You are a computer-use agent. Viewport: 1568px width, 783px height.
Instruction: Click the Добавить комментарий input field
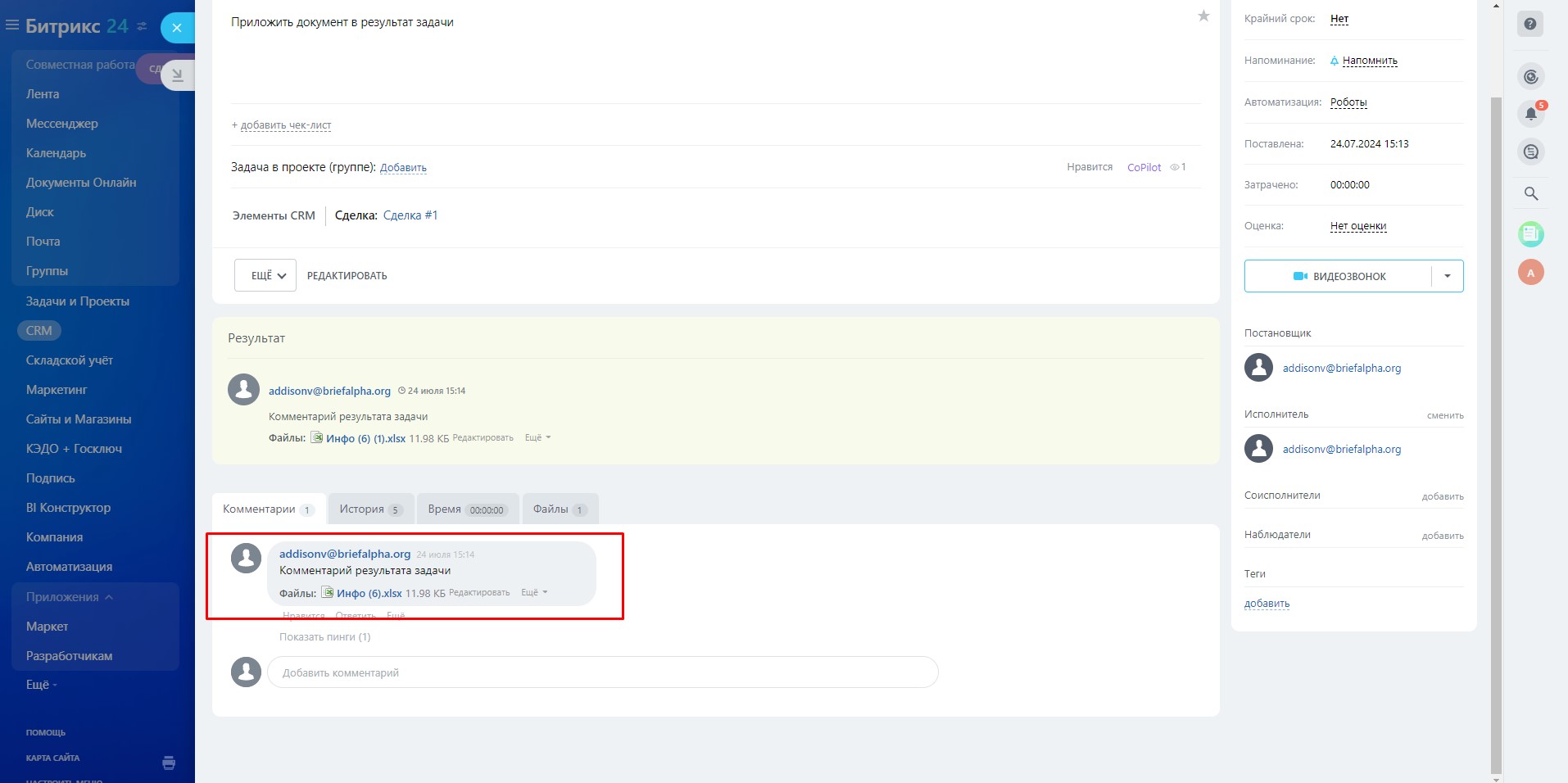click(602, 672)
